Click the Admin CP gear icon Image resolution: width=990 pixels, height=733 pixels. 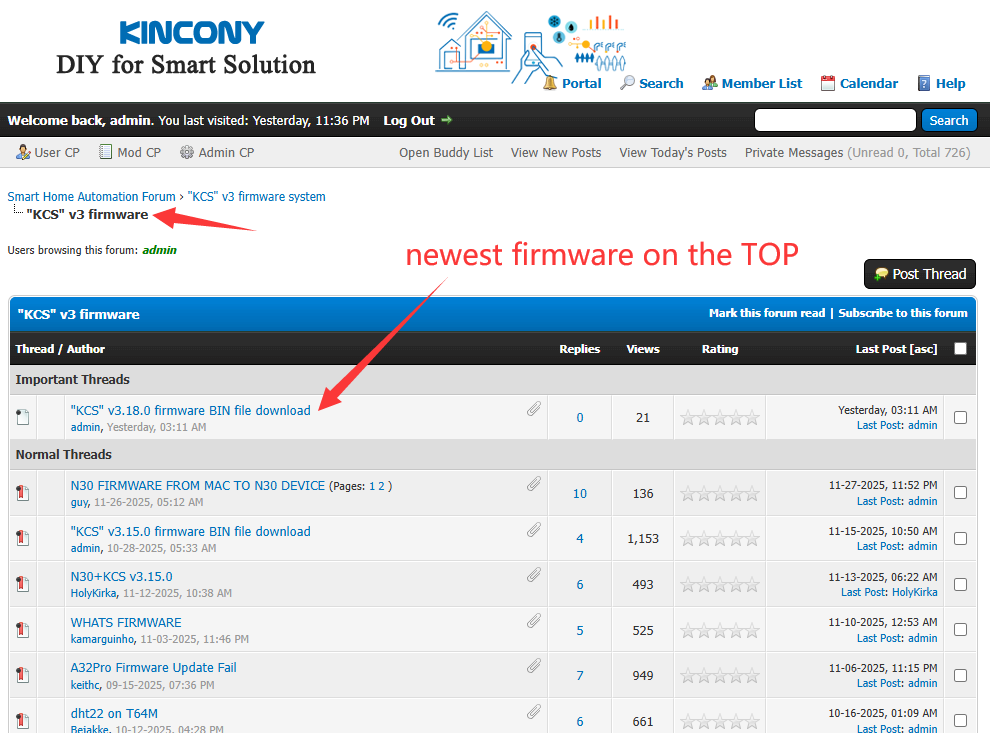[186, 152]
